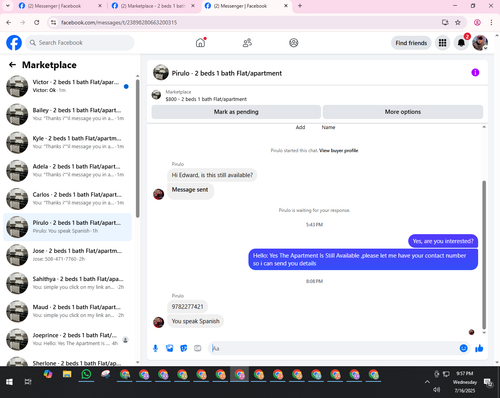Open a new browser tab
Screen dimensions: 500x398
[x=300, y=6]
